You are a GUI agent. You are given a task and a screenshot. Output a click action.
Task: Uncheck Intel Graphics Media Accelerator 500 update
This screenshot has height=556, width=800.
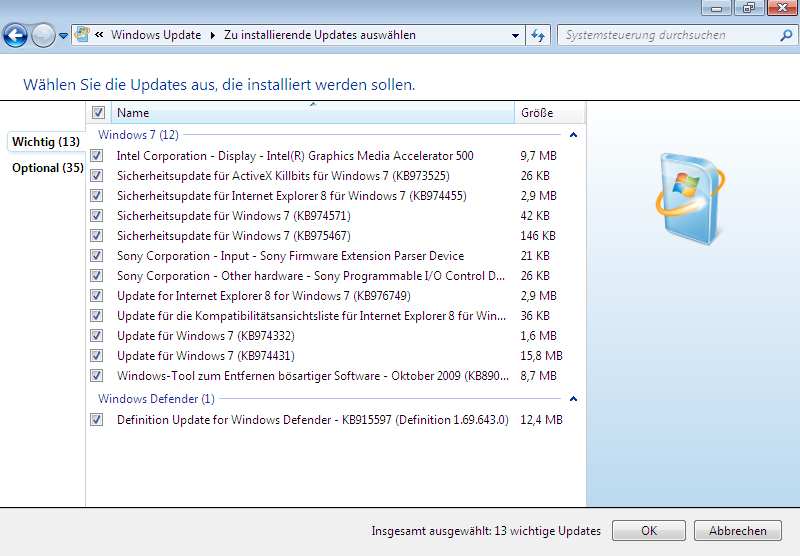tap(96, 156)
